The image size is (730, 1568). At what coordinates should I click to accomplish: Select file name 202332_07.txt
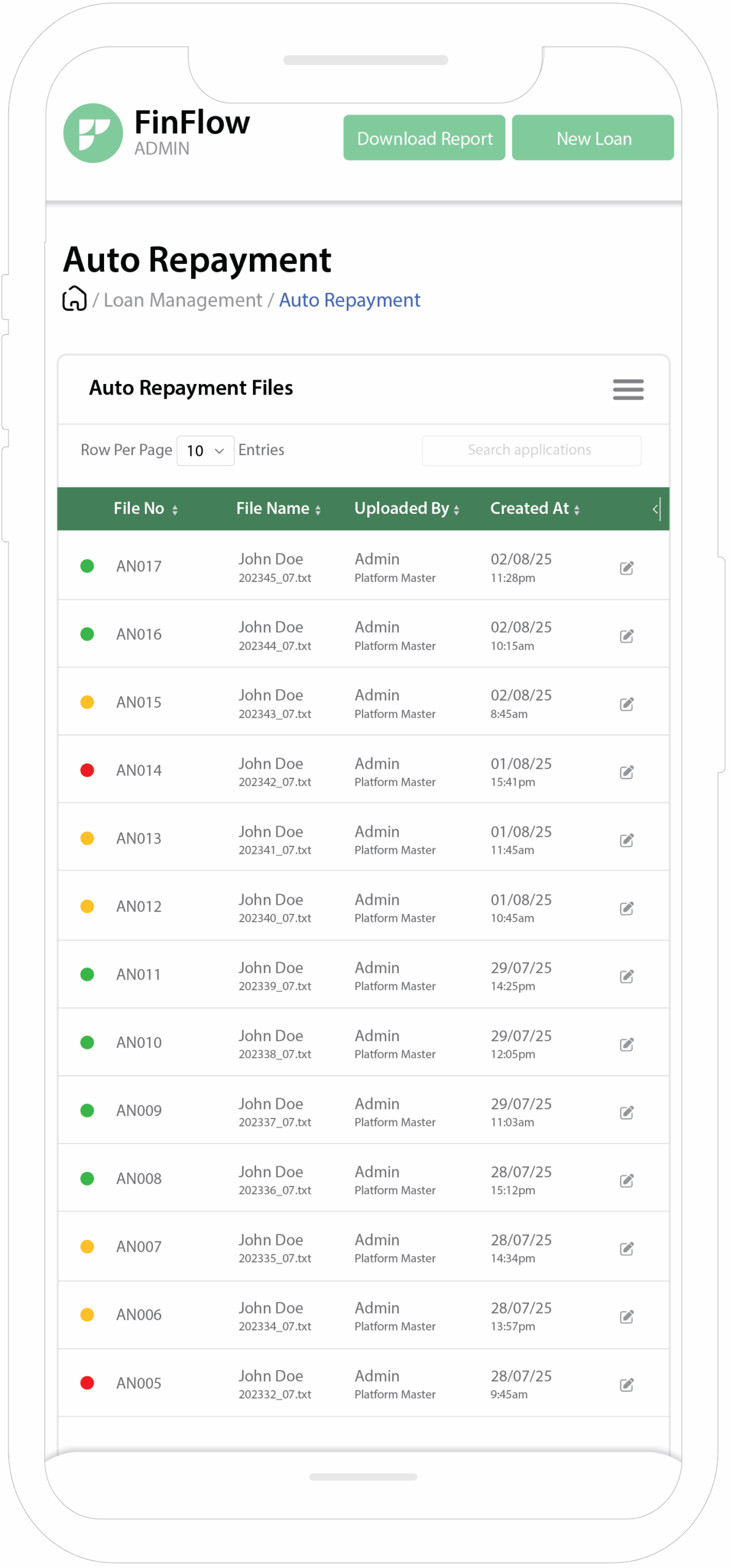tap(274, 1393)
